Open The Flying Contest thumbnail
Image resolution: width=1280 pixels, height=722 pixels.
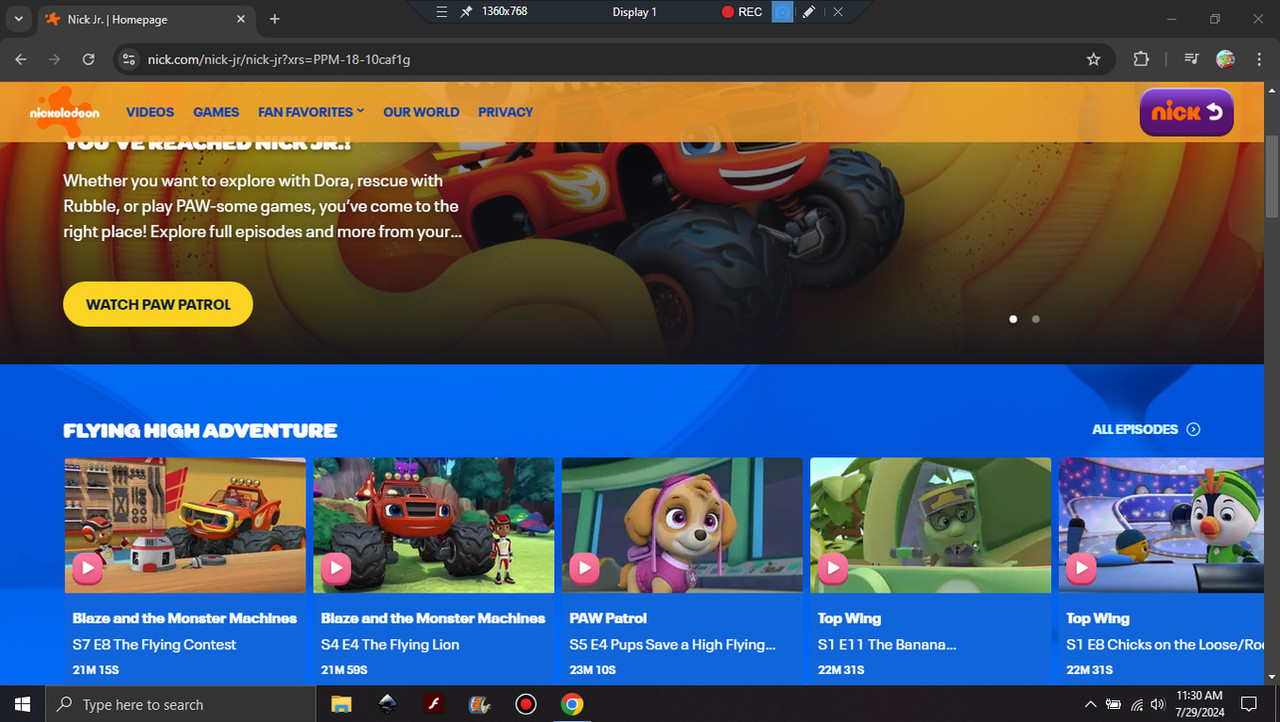pos(185,526)
